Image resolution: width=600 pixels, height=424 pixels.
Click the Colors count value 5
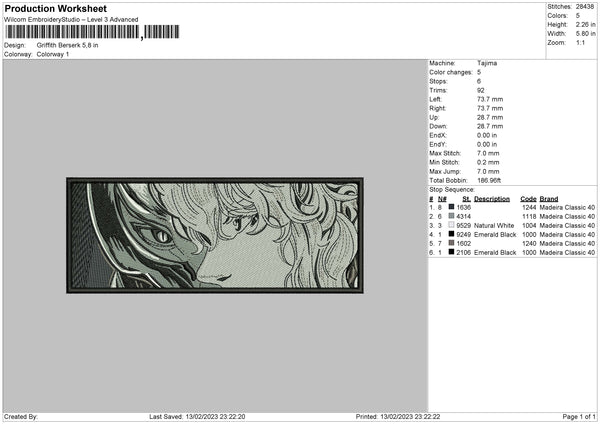coord(578,16)
